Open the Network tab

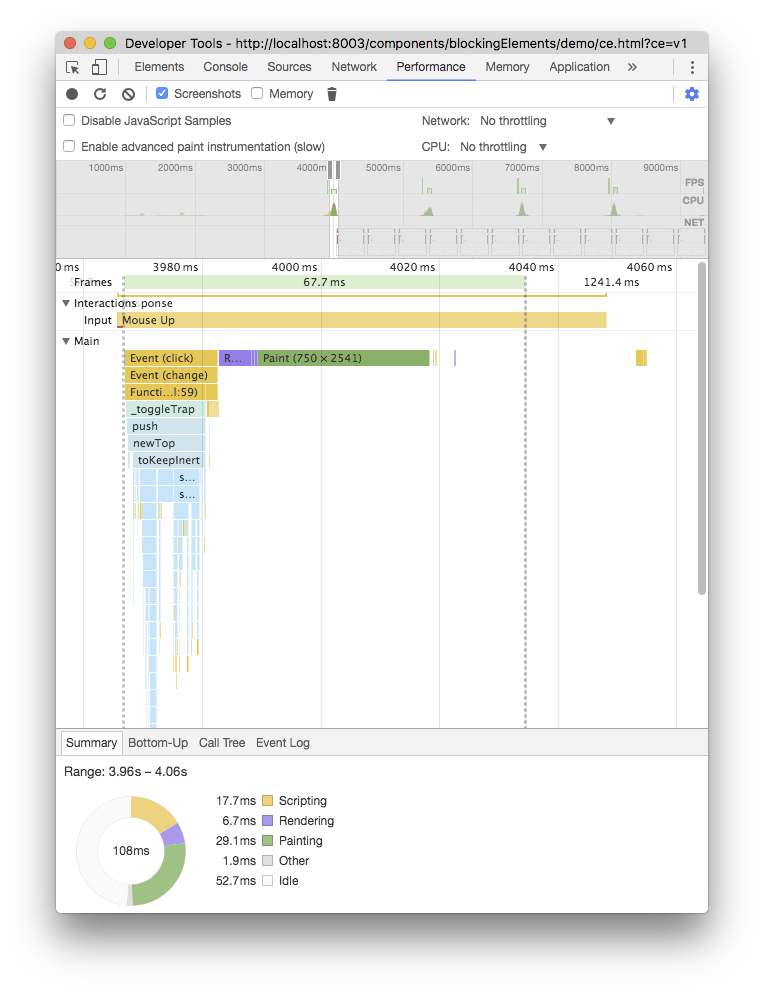[354, 67]
